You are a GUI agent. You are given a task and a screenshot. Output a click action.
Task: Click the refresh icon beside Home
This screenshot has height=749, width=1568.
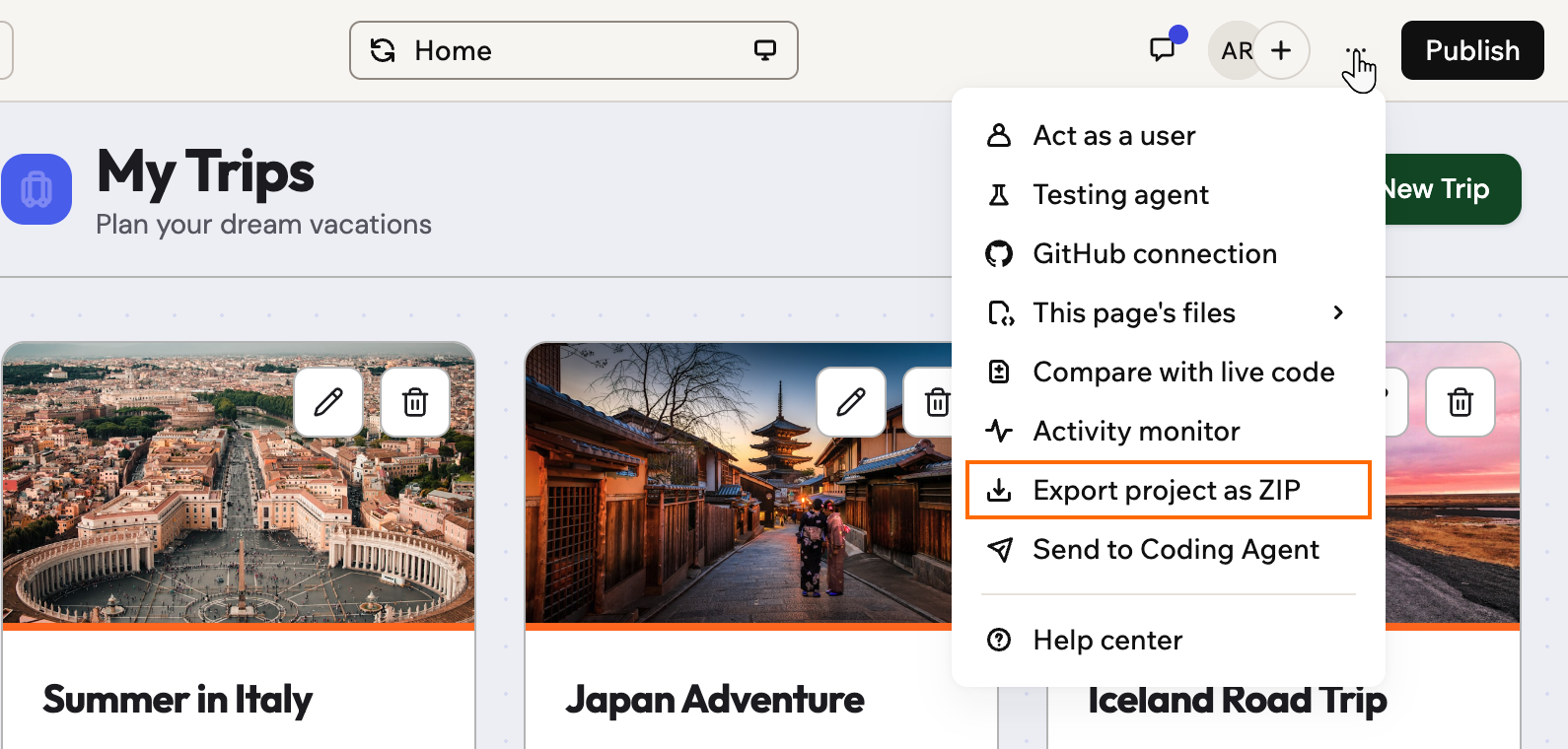[x=383, y=50]
